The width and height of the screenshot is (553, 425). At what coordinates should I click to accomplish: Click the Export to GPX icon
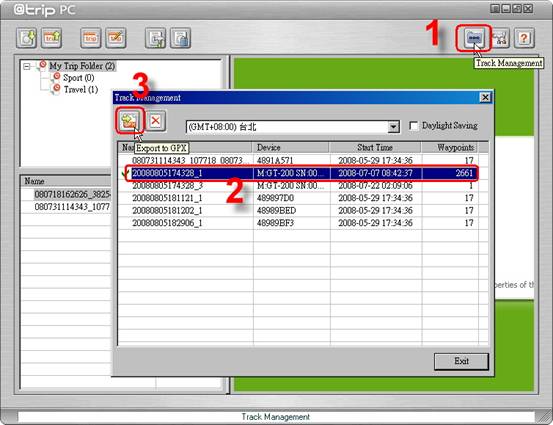[129, 121]
